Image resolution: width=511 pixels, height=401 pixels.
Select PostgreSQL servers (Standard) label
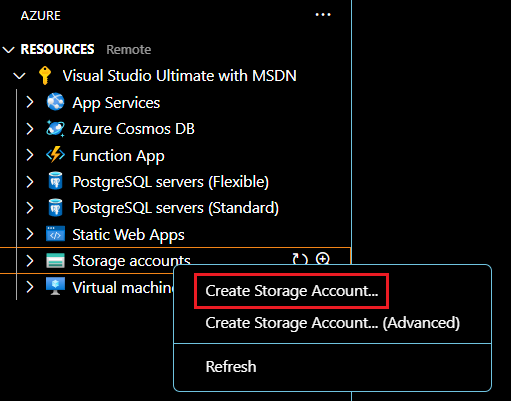click(176, 208)
